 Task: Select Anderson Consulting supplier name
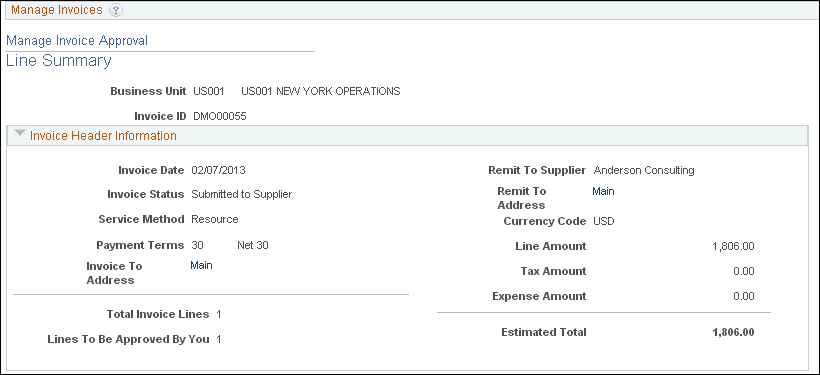[x=644, y=170]
